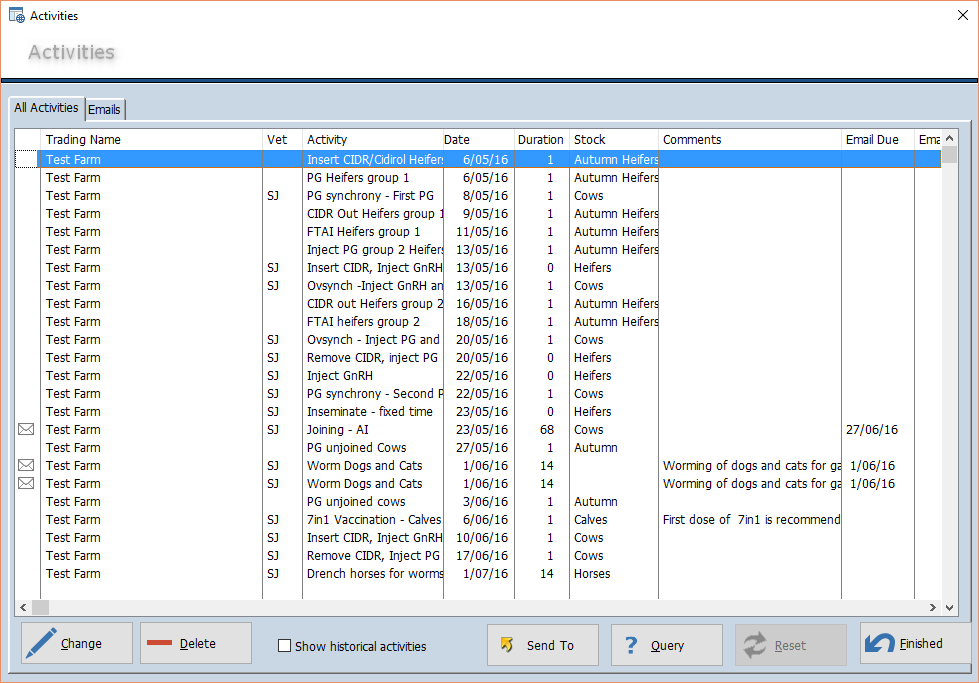Switch to the Emails tab

pos(104,109)
